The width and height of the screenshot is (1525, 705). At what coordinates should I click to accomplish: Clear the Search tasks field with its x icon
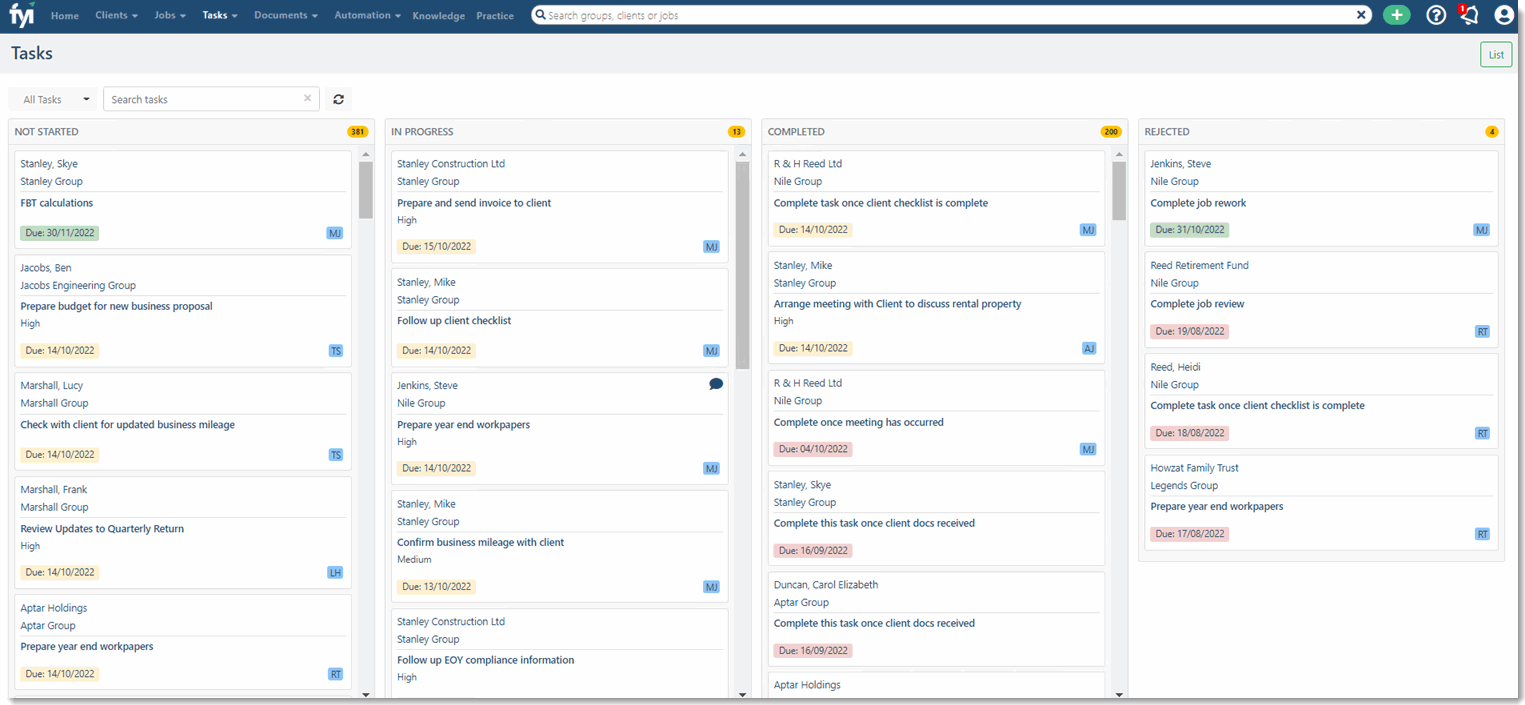tap(307, 99)
